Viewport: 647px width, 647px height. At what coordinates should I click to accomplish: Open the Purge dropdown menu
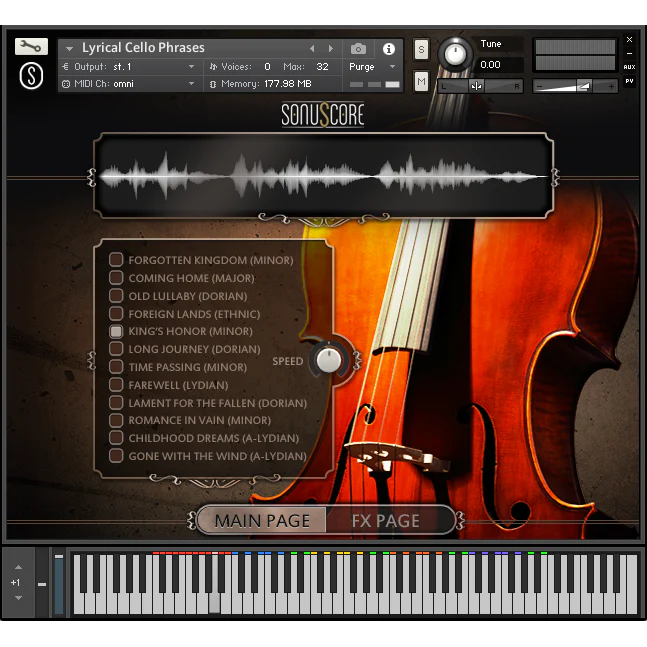(x=372, y=67)
